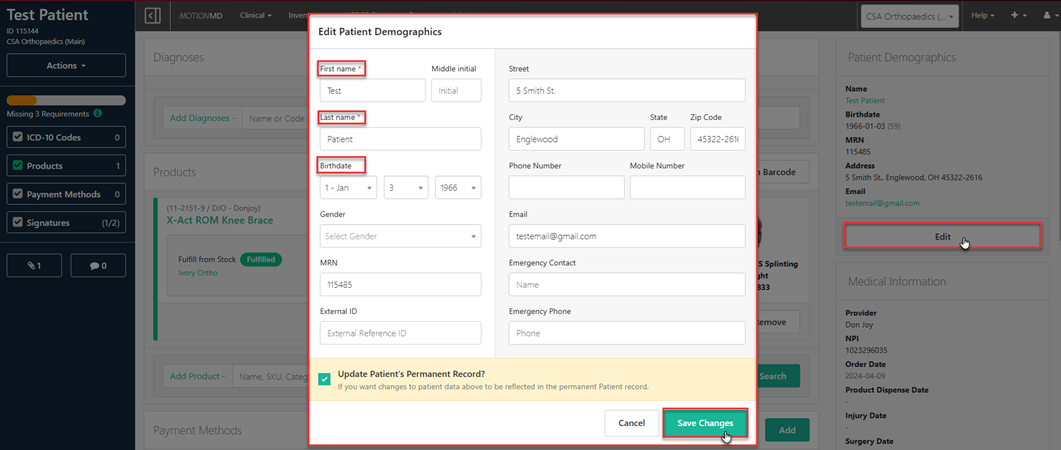Viewport: 1061px width, 450px height.
Task: Open the birthdate year dropdown
Action: [457, 187]
